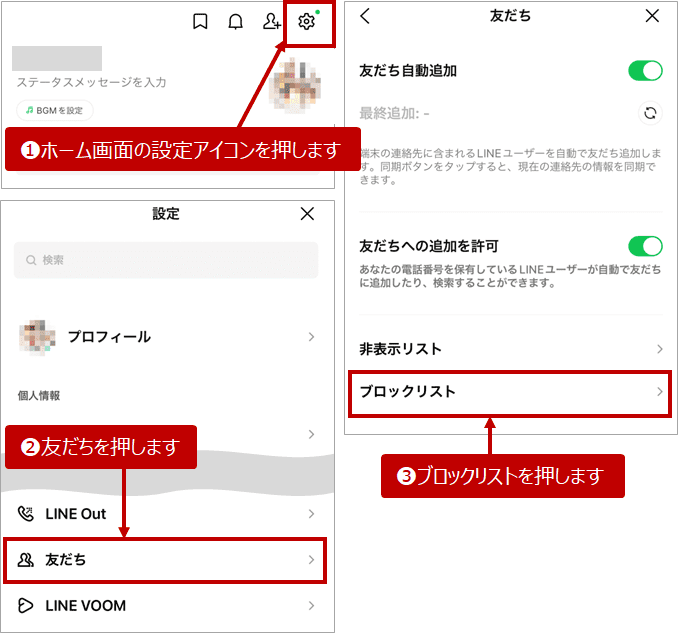
Task: Expand the ブロックリスト chevron
Action: pyautogui.click(x=659, y=392)
